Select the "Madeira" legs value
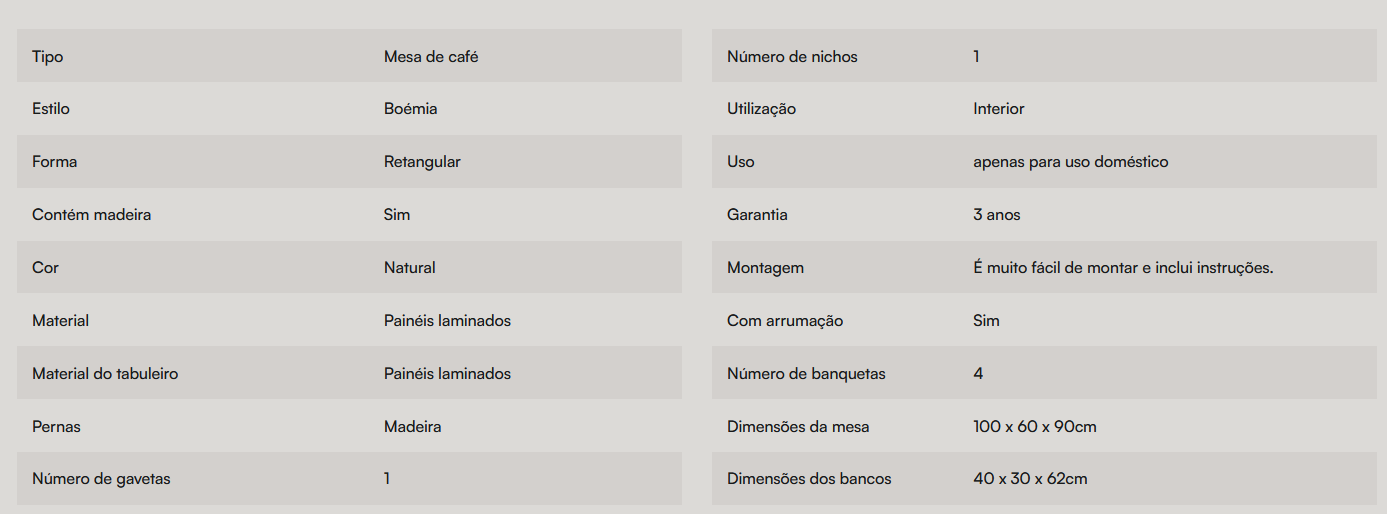This screenshot has width=1387, height=514. coord(412,427)
